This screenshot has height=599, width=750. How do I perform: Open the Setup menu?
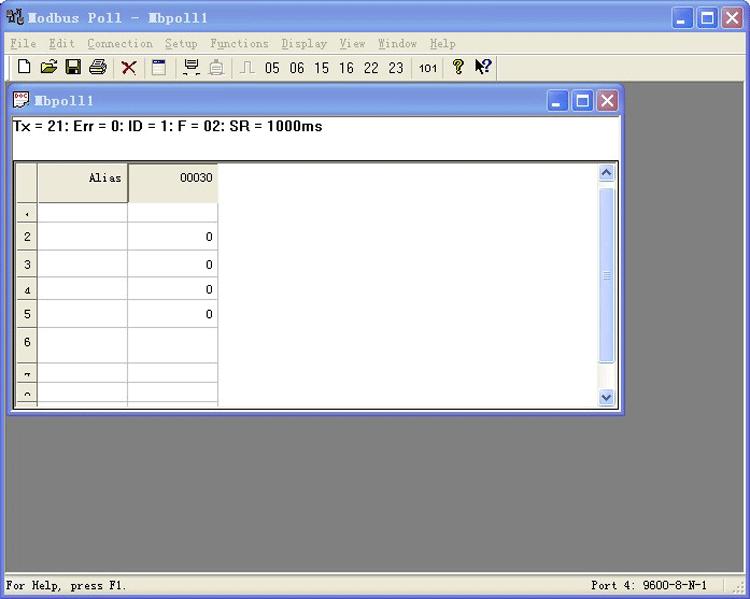coord(181,44)
